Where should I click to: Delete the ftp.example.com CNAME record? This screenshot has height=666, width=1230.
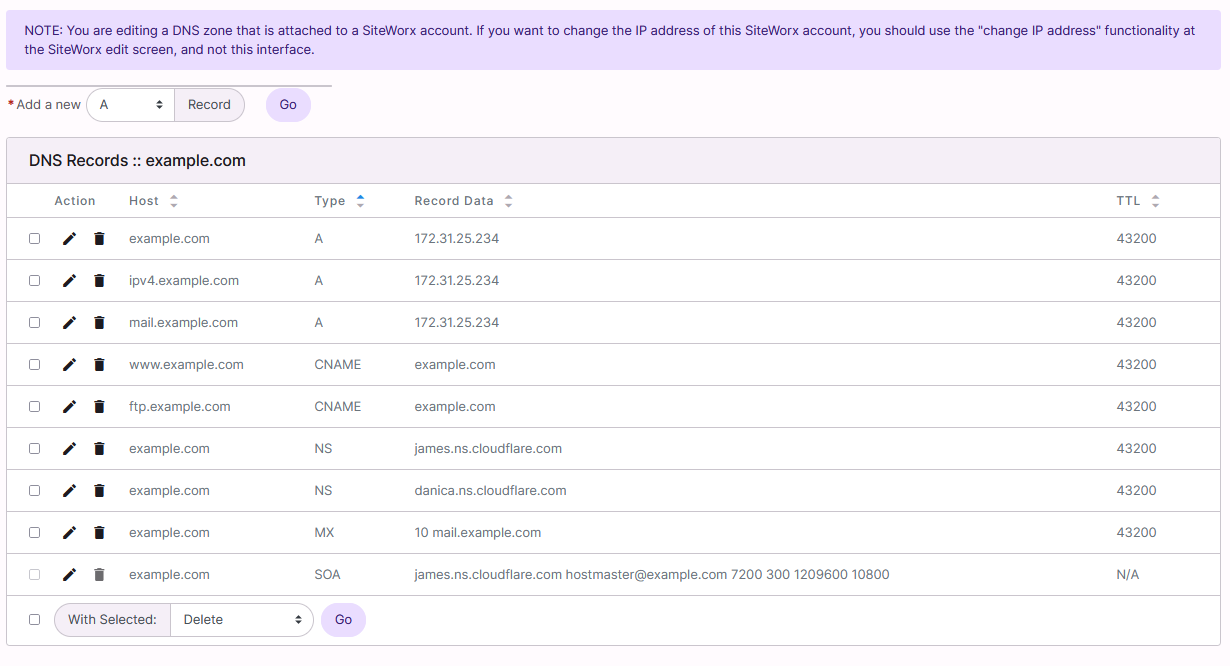tap(98, 406)
